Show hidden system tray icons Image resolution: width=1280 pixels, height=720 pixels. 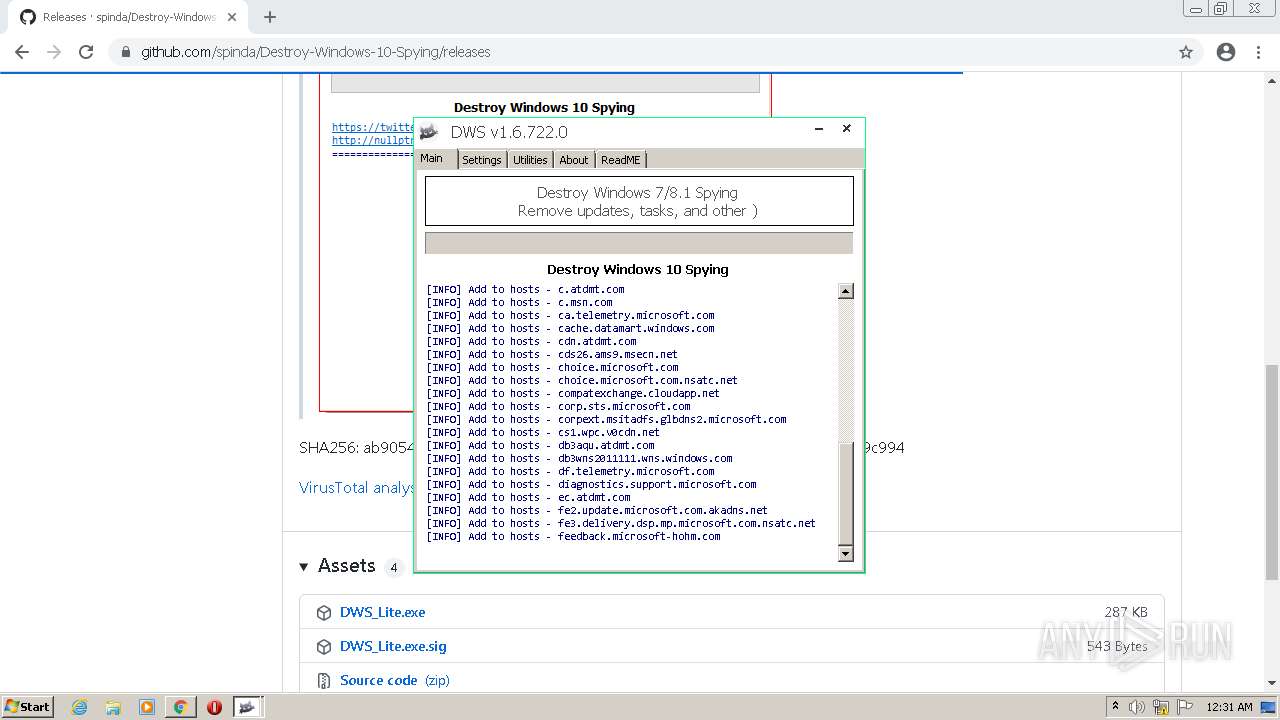click(x=1116, y=706)
